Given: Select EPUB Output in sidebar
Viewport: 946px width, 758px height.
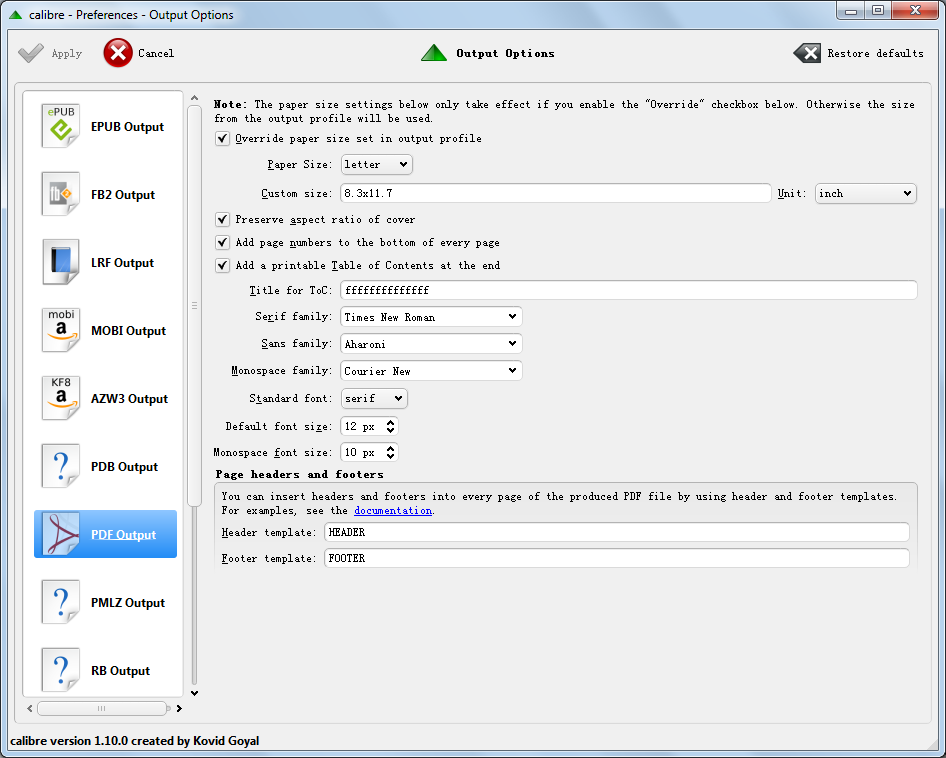Looking at the screenshot, I should point(106,126).
